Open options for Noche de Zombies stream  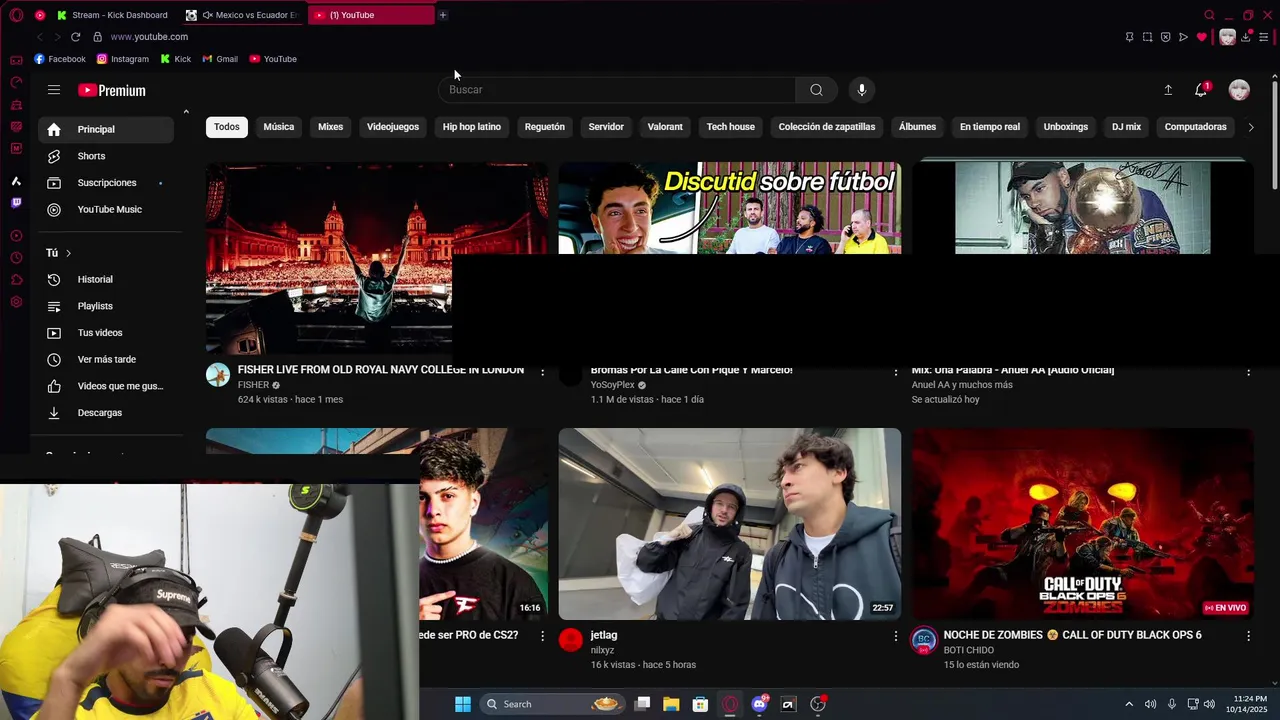1248,636
